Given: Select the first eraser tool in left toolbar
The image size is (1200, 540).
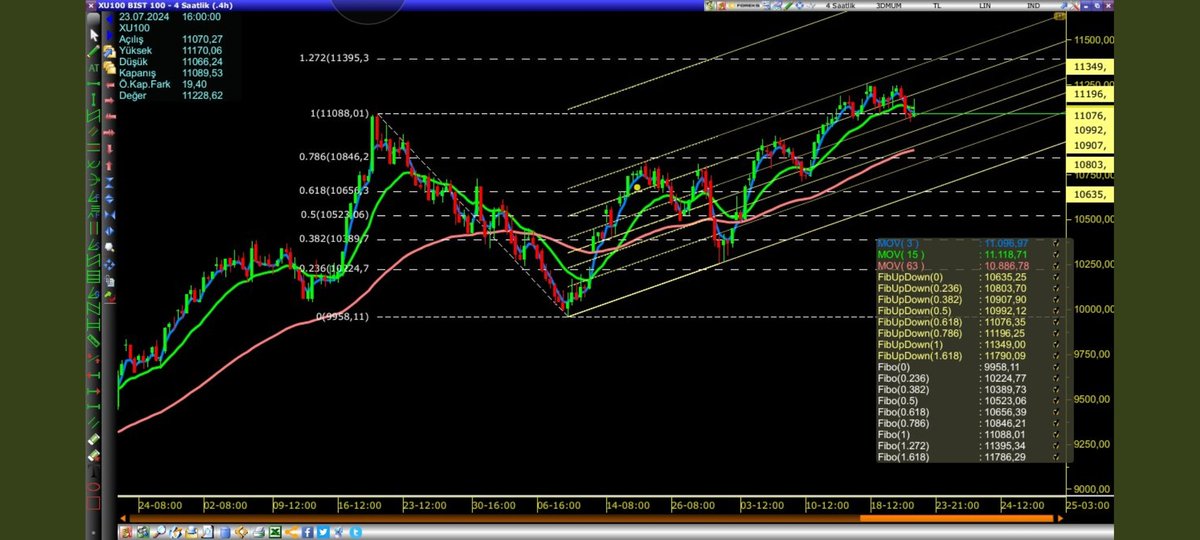Looking at the screenshot, I should point(94,439).
